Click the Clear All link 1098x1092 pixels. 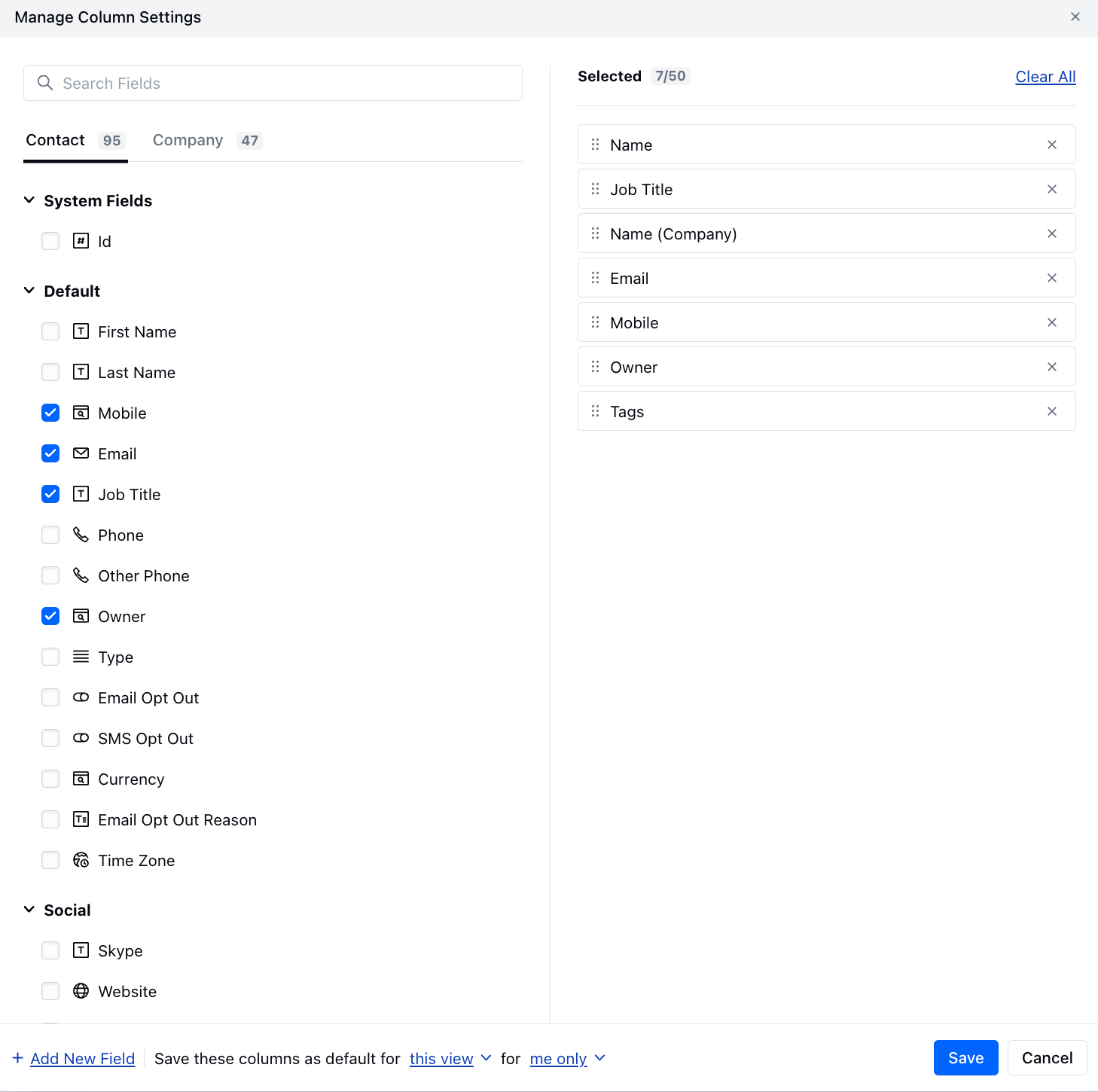(x=1045, y=76)
